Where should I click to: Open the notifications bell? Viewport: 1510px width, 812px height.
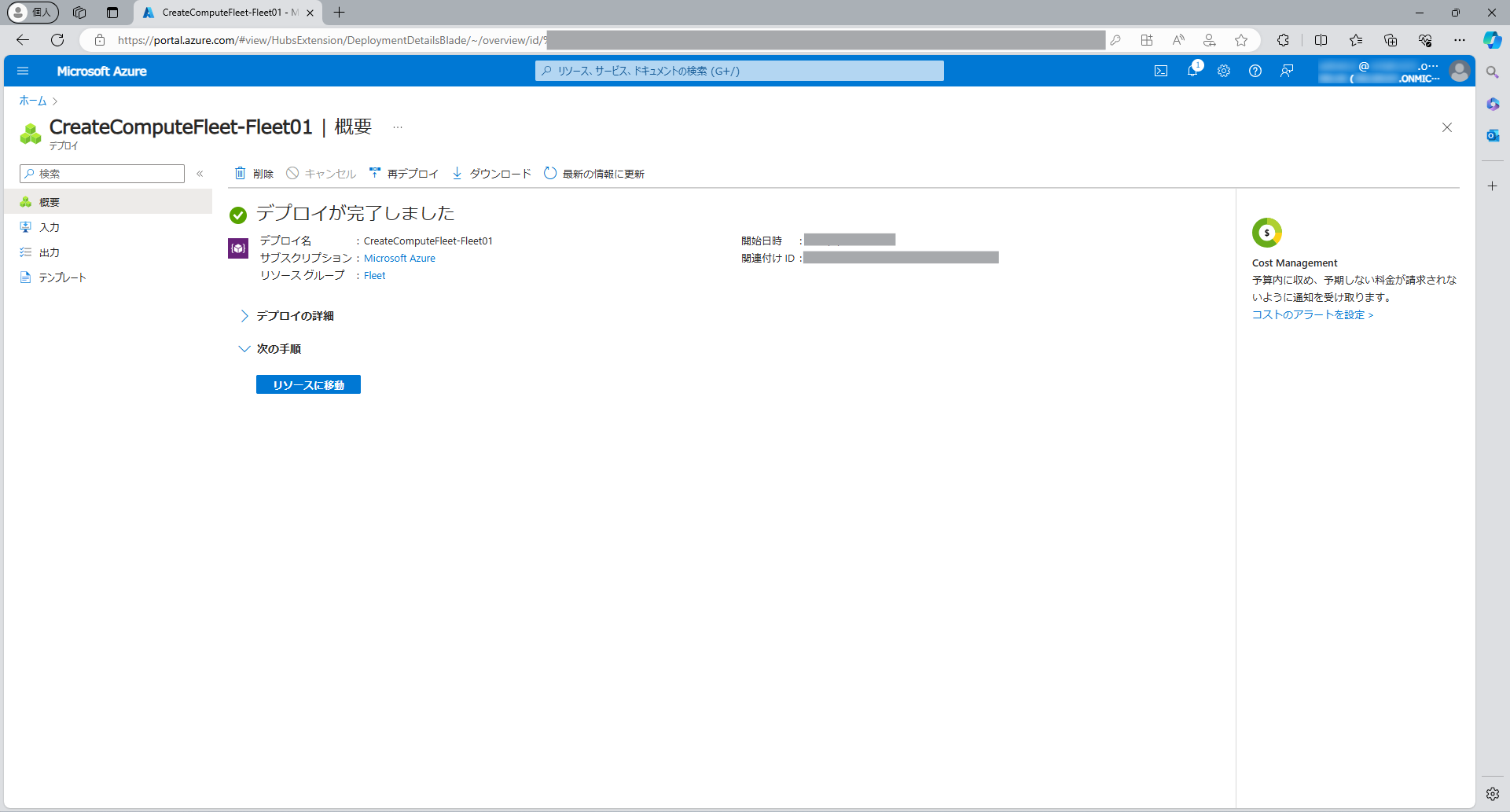[x=1192, y=71]
